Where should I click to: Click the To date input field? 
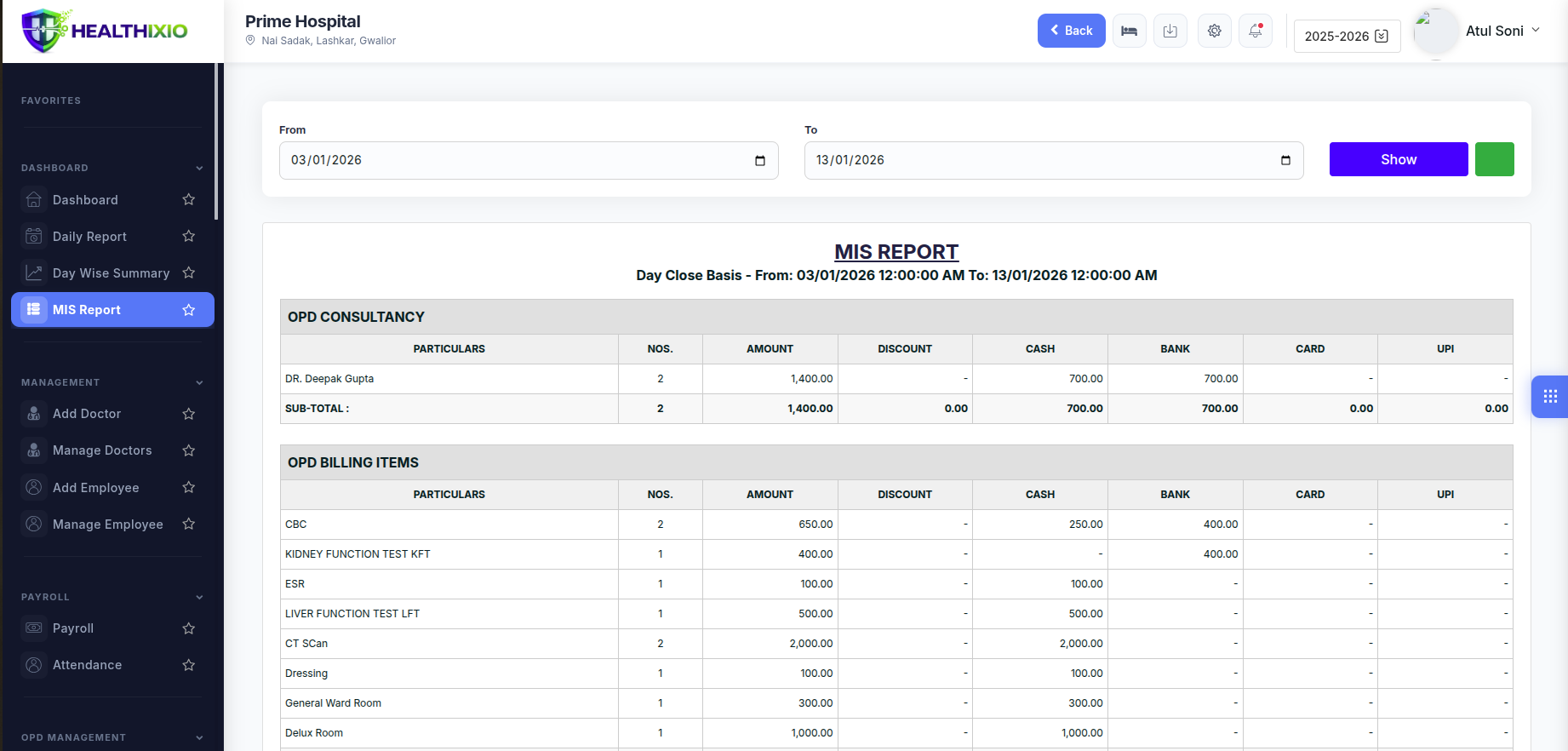pyautogui.click(x=1054, y=160)
